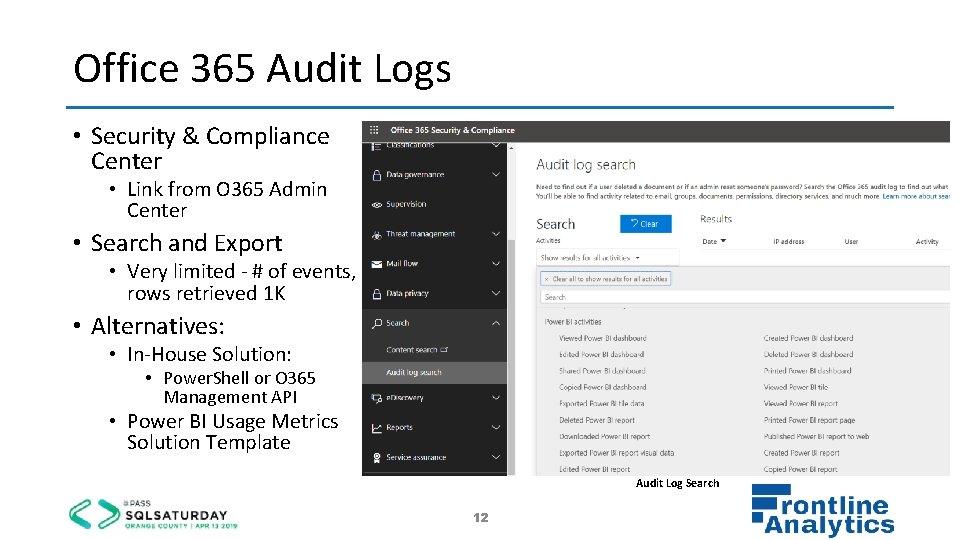Expand the Classifications chevron
This screenshot has width=960, height=540.
click(496, 145)
